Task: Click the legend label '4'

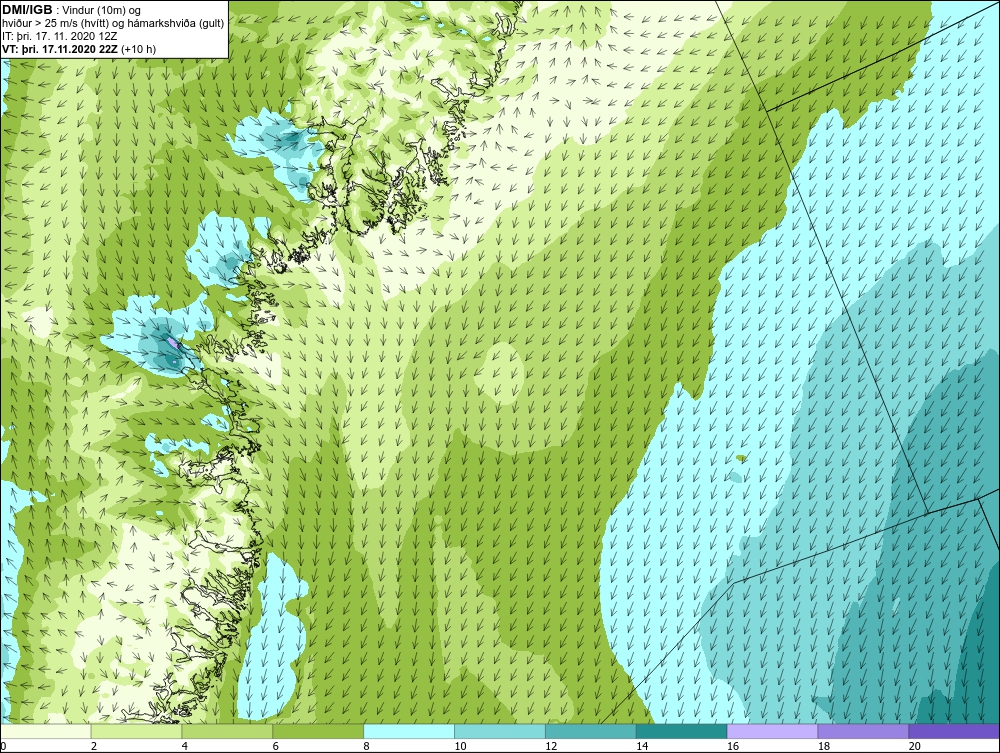Action: pos(184,746)
